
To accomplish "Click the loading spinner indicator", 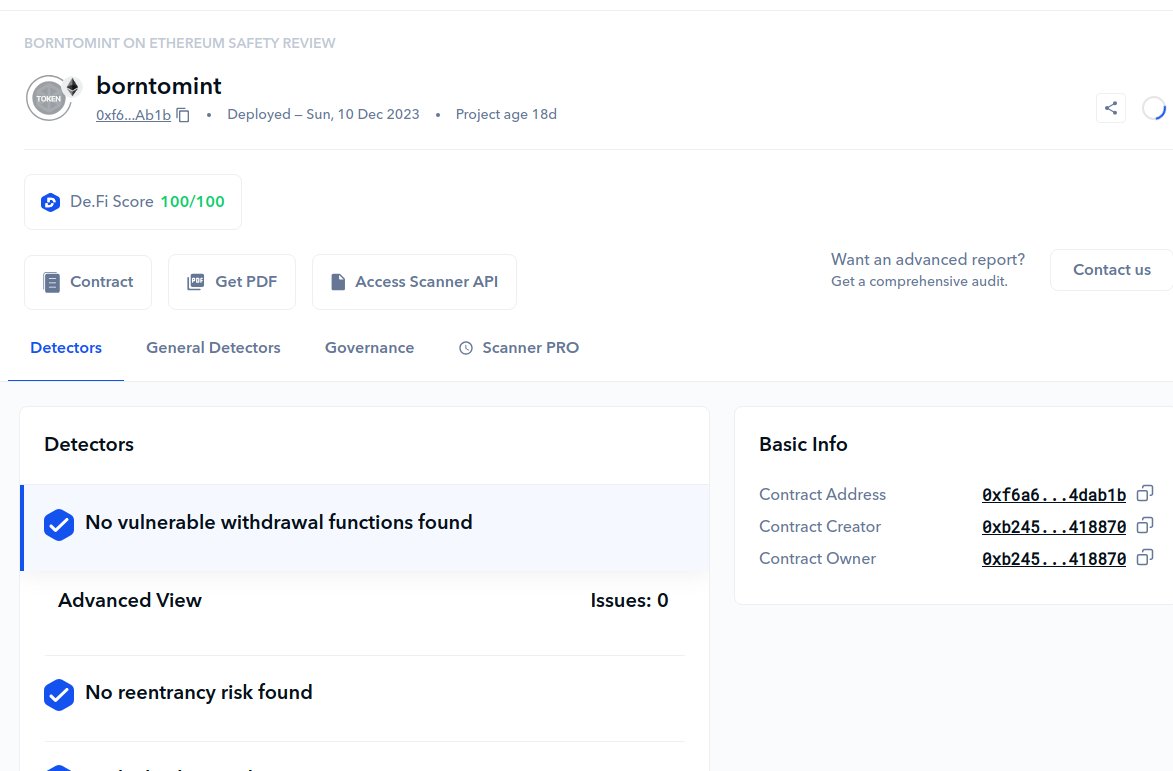I will 1154,108.
